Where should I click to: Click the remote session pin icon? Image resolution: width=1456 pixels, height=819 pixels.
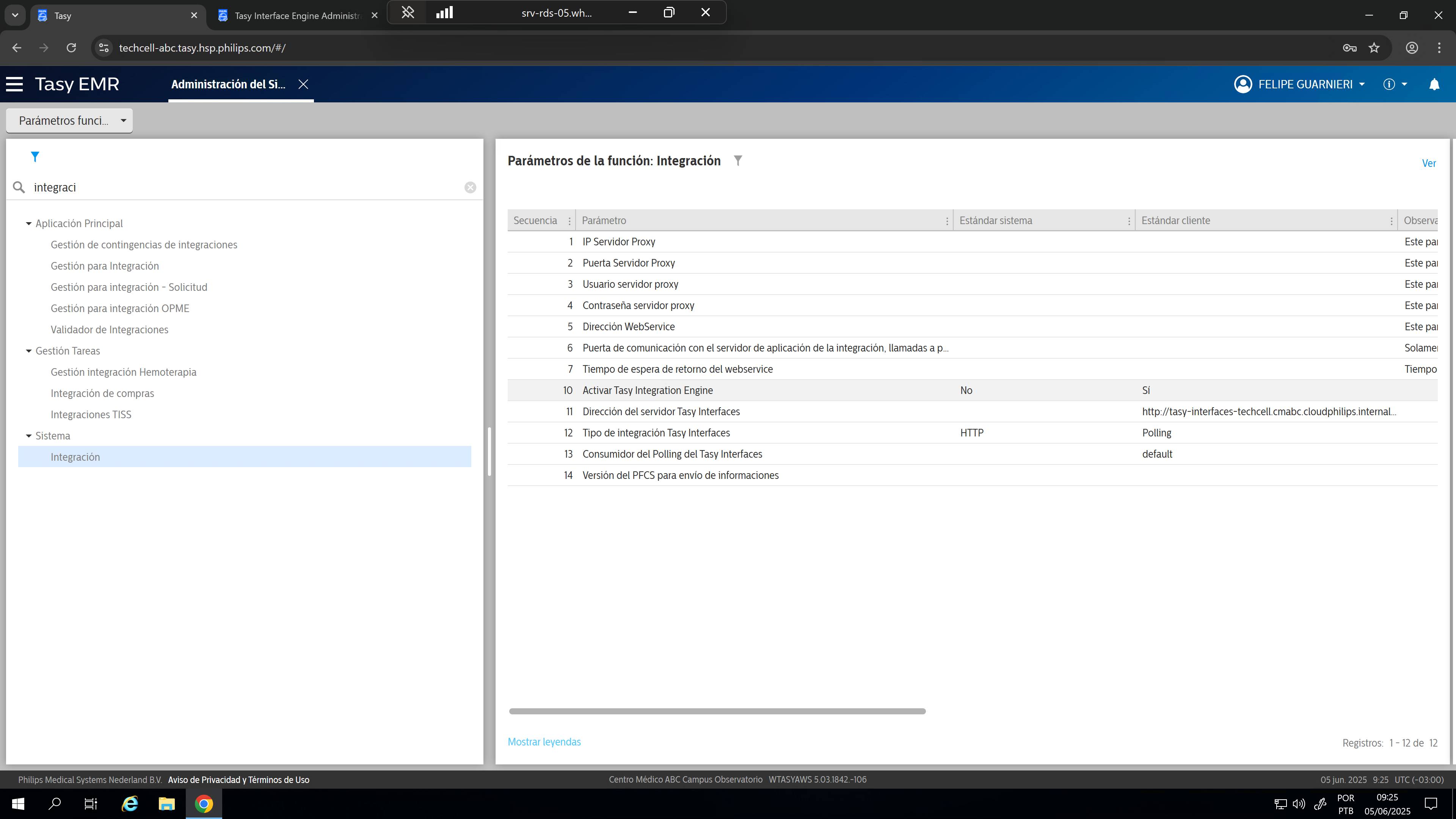408,13
